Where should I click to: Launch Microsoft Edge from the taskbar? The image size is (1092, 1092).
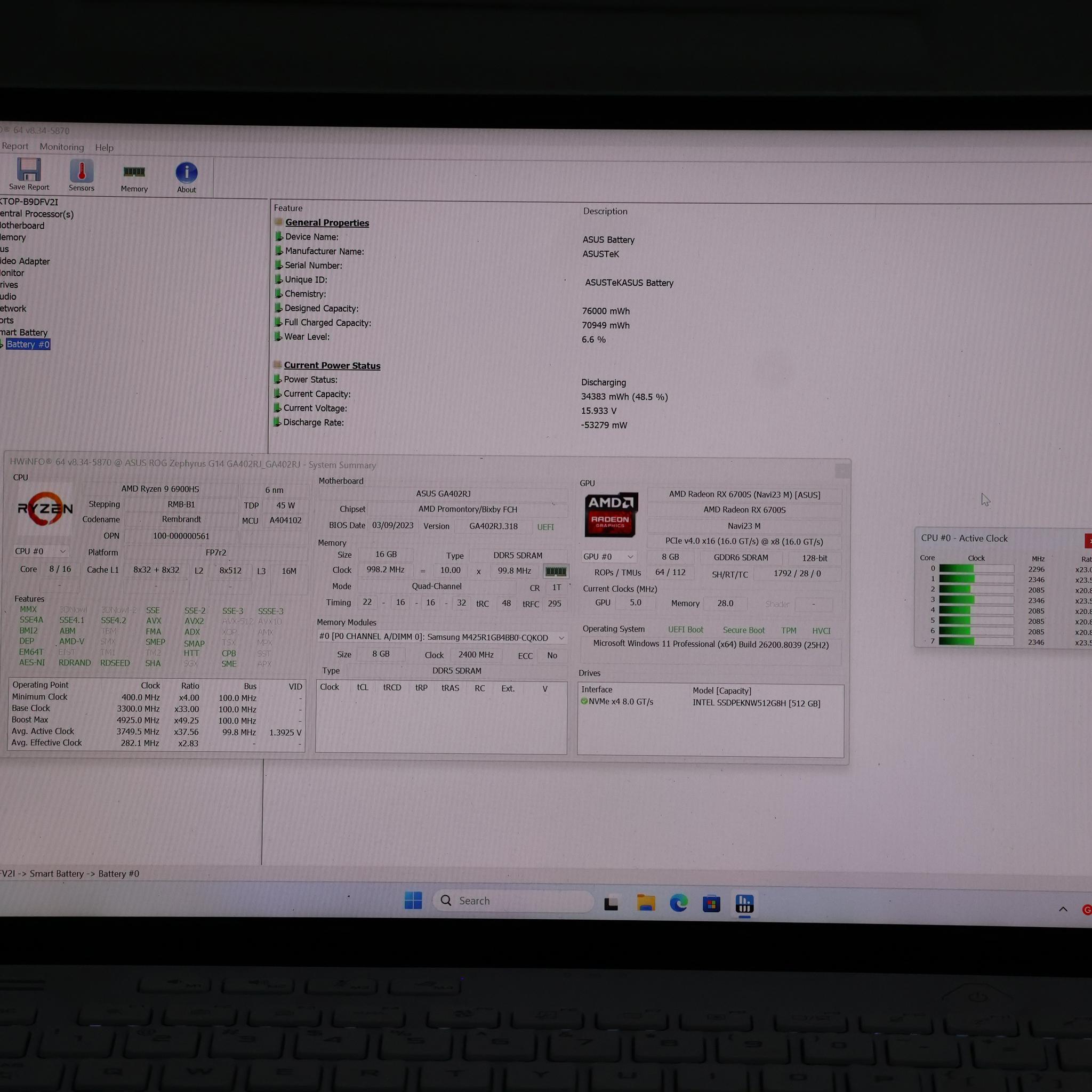pos(678,903)
